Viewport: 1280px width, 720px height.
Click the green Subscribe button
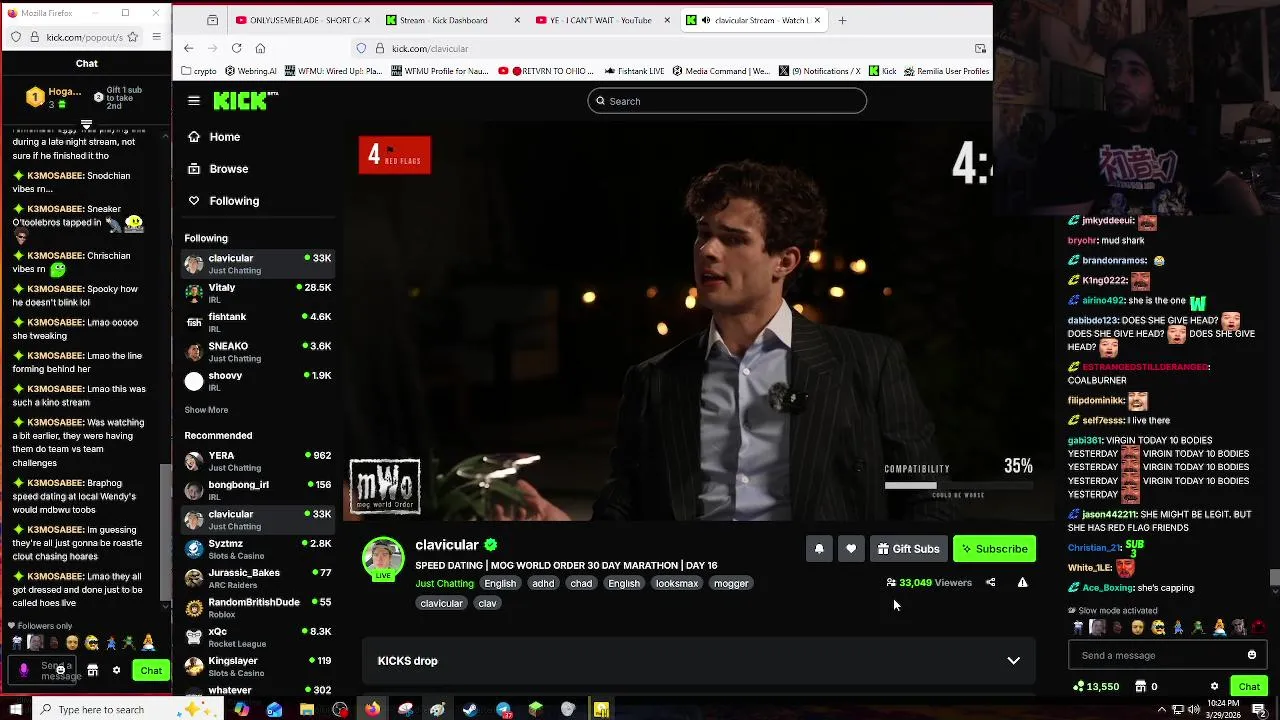pos(995,549)
